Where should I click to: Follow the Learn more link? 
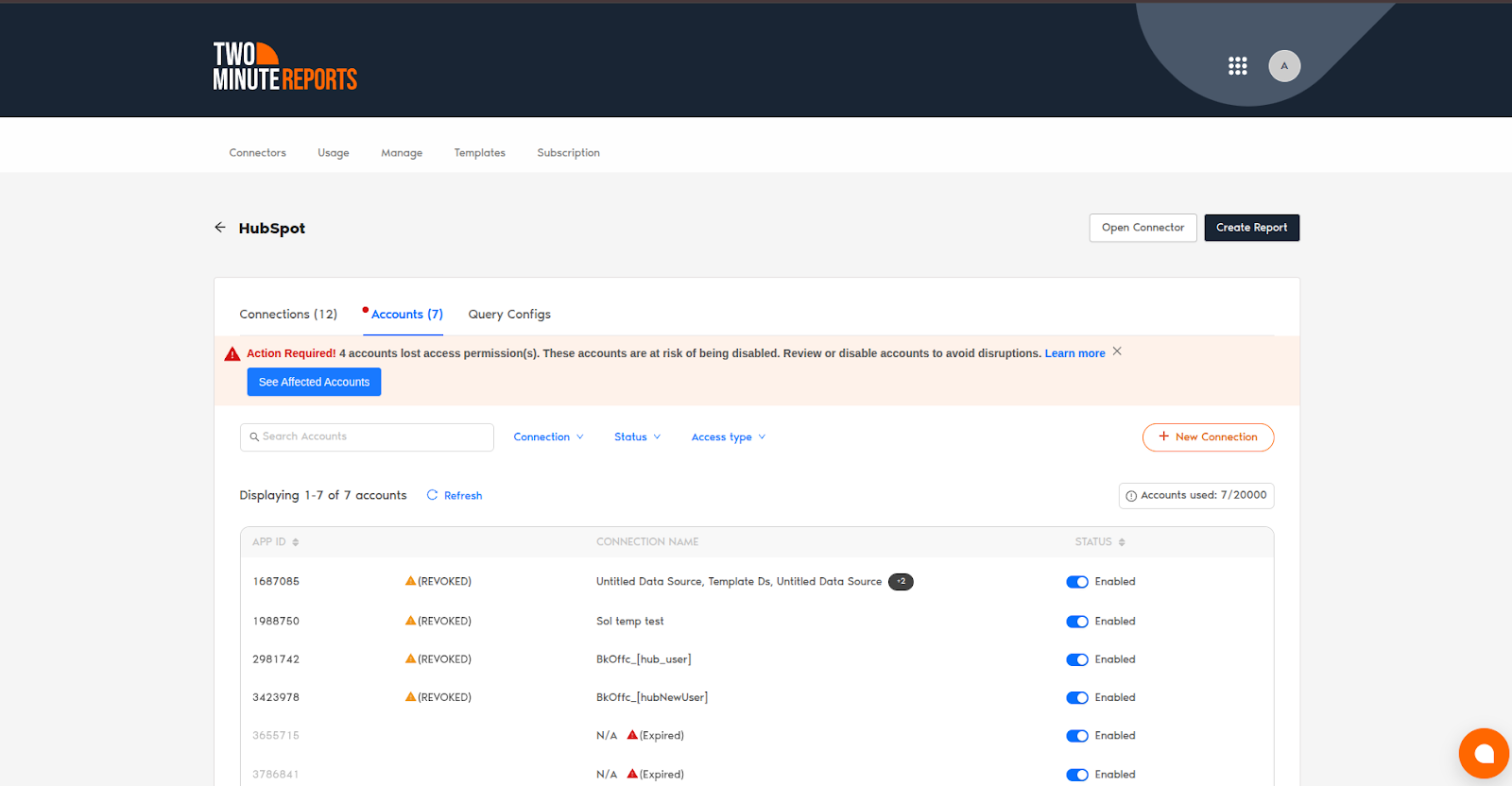point(1074,353)
